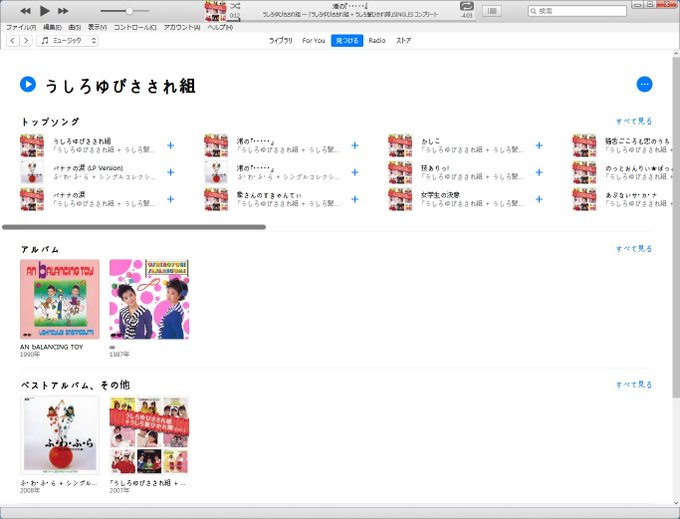Select song title 技ありっ!
The height and width of the screenshot is (519, 680).
click(x=435, y=168)
